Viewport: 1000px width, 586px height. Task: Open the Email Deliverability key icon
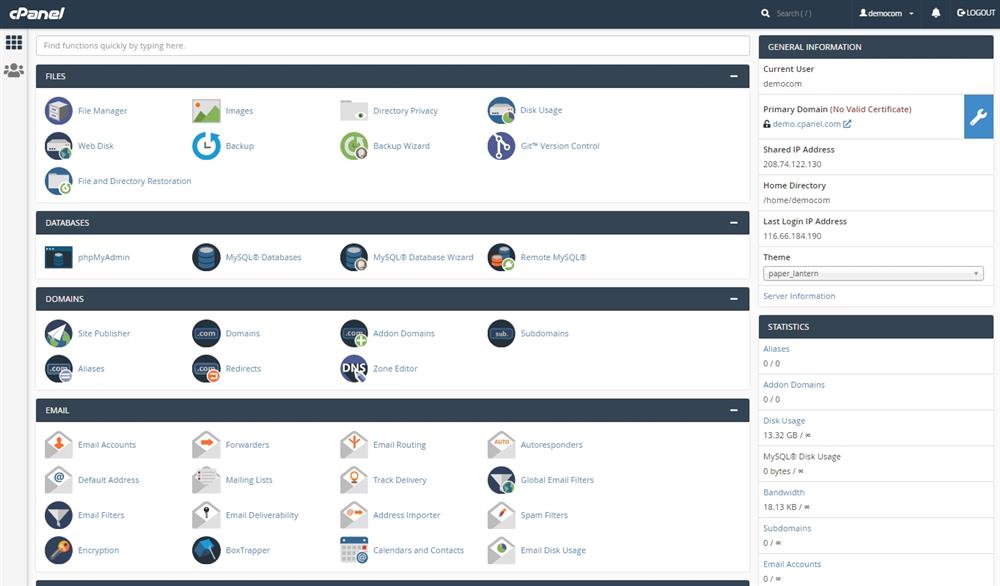tap(206, 515)
